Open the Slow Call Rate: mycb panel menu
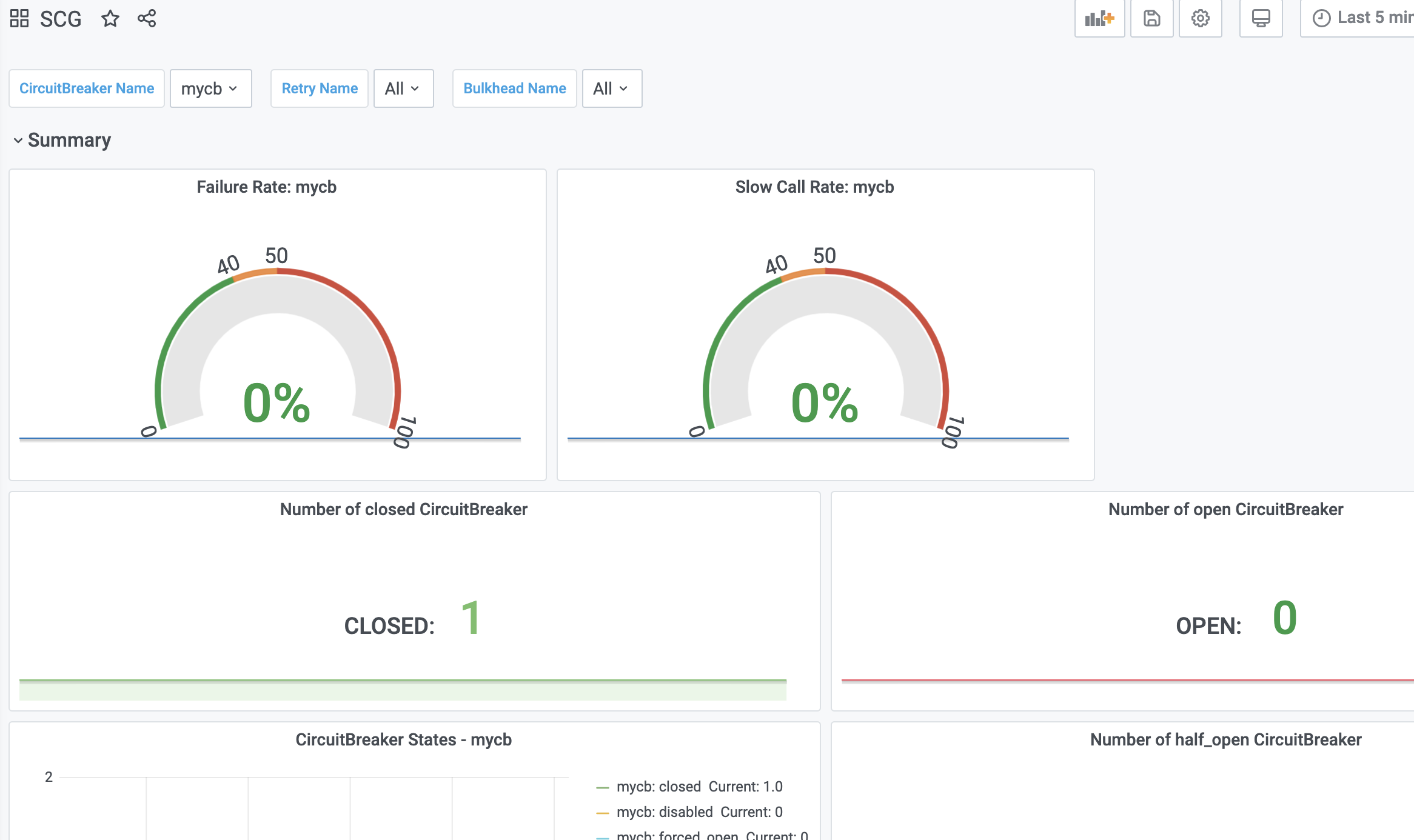1414x840 pixels. pos(814,187)
